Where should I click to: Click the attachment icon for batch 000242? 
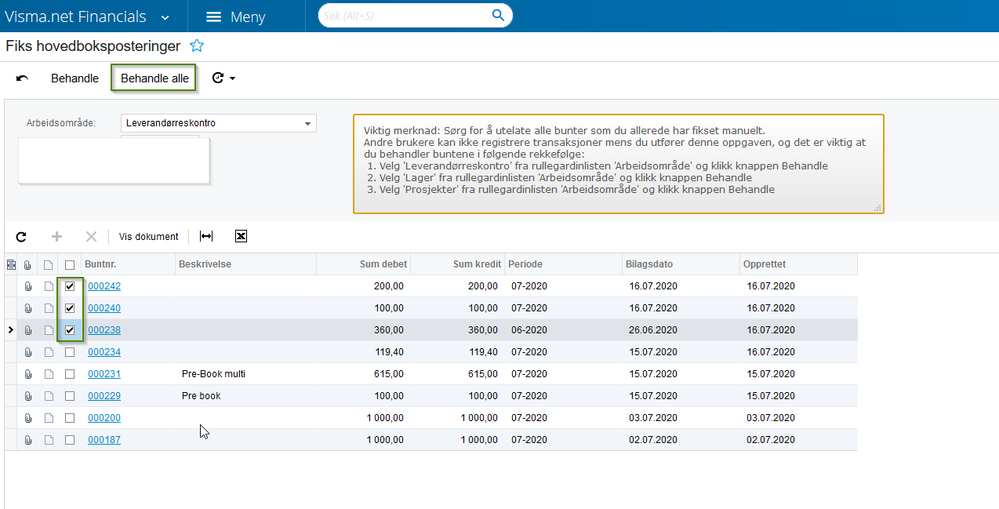tap(29, 286)
